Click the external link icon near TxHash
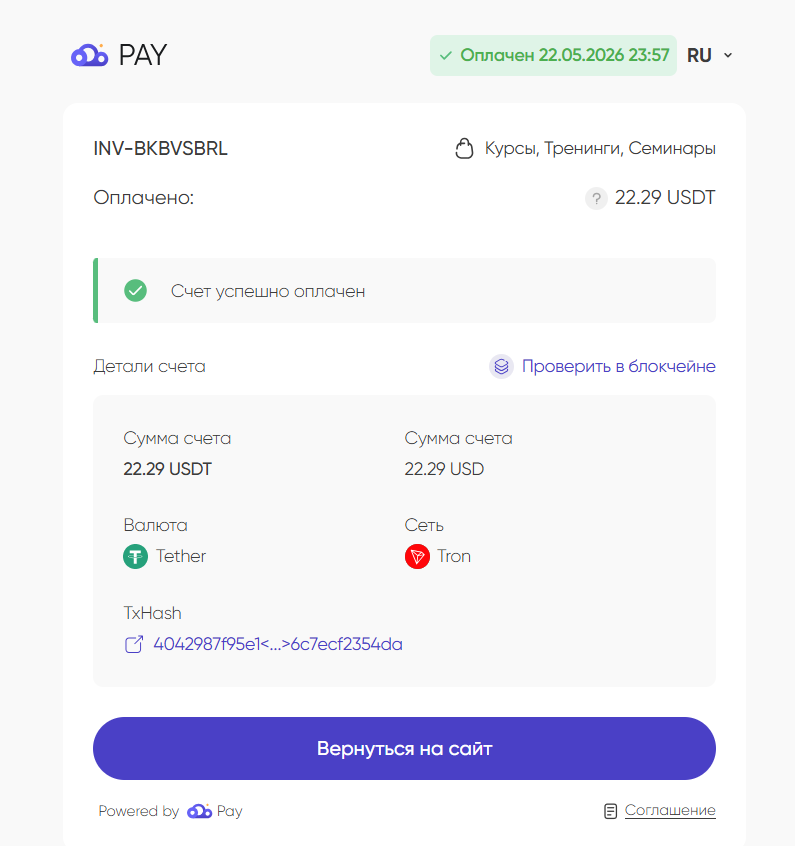 tap(134, 644)
